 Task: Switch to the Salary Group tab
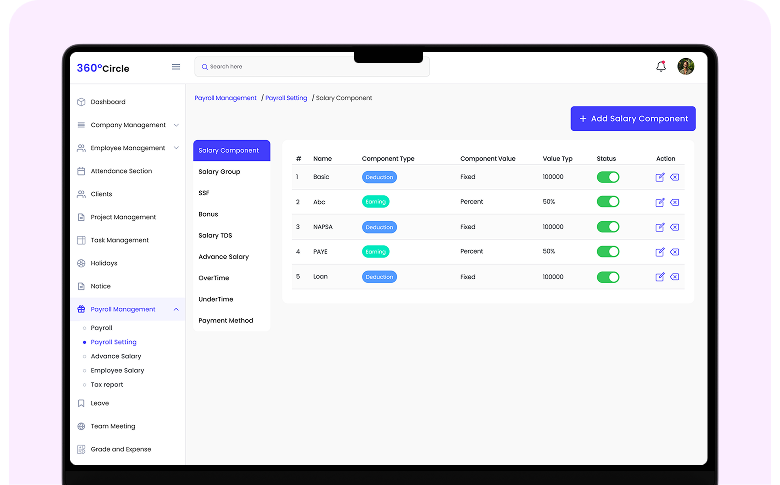coord(219,172)
